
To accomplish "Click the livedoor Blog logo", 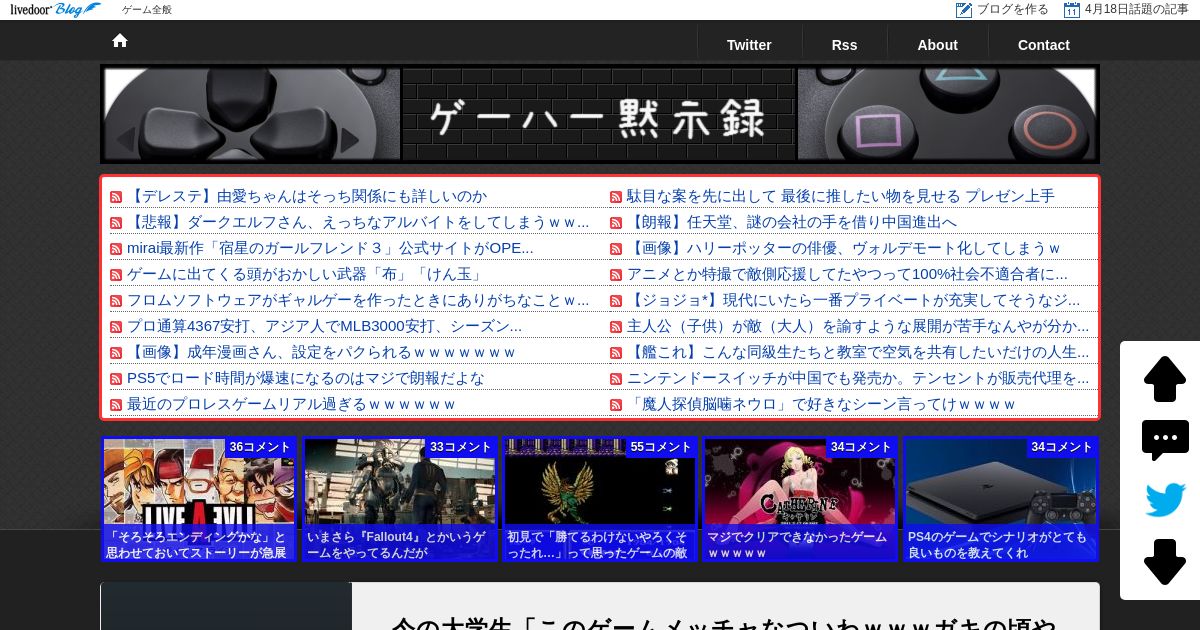I will tap(55, 10).
